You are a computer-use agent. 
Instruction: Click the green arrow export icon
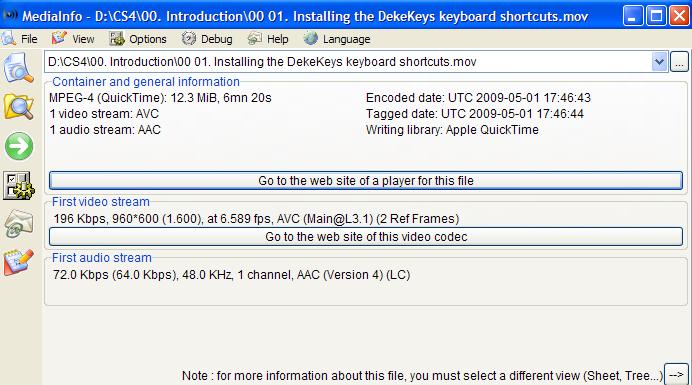coord(19,146)
